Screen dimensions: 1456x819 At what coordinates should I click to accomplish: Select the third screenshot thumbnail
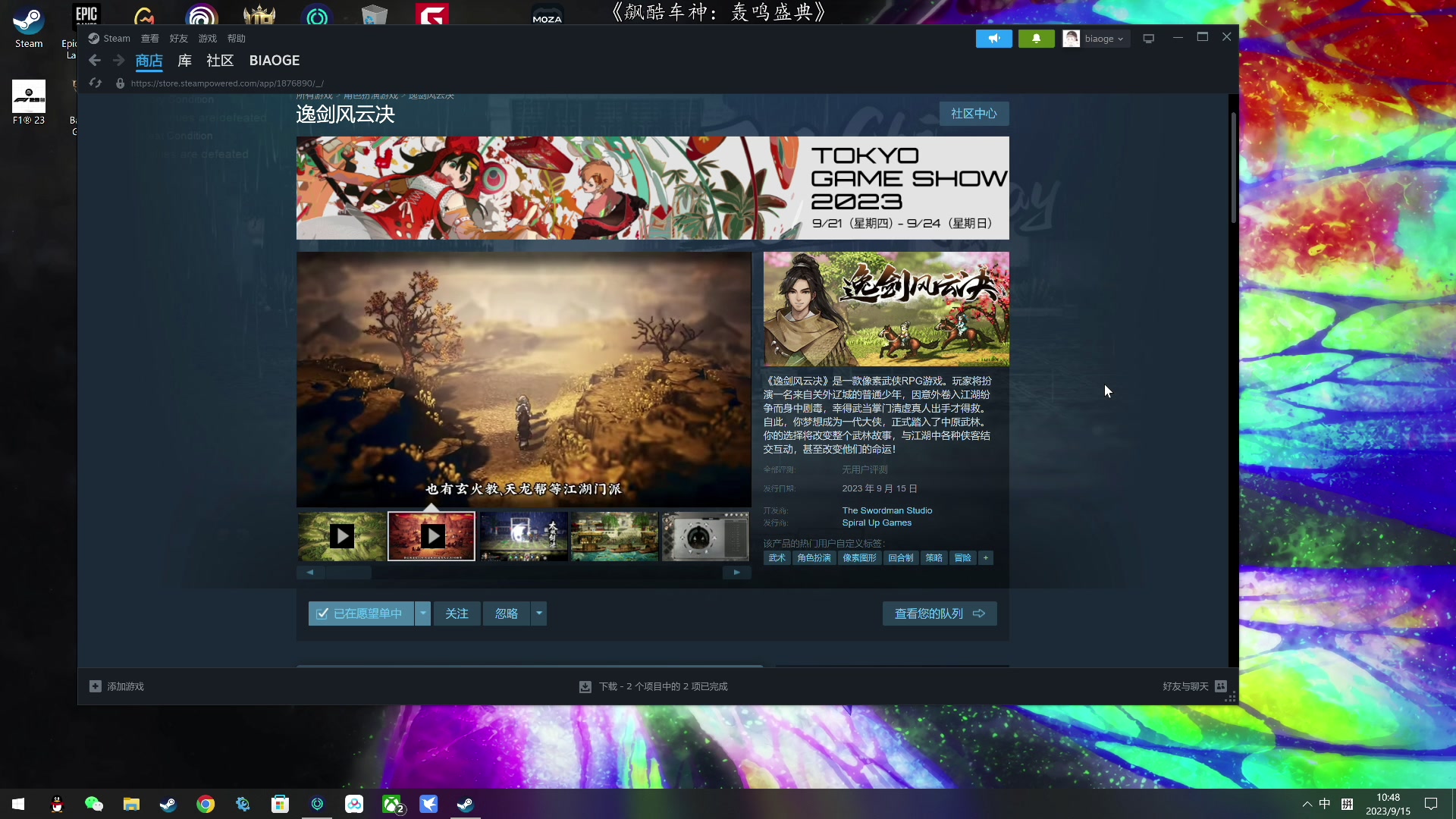[x=523, y=536]
